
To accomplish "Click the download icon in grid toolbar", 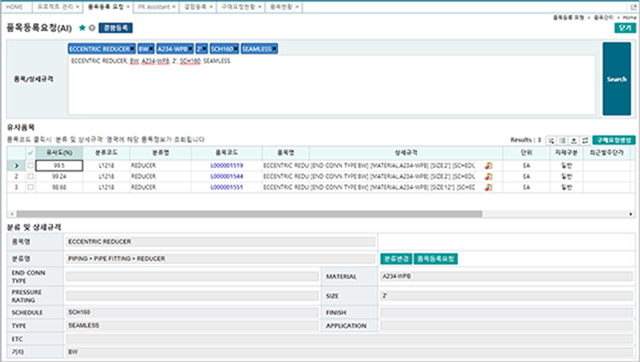I will pos(574,140).
